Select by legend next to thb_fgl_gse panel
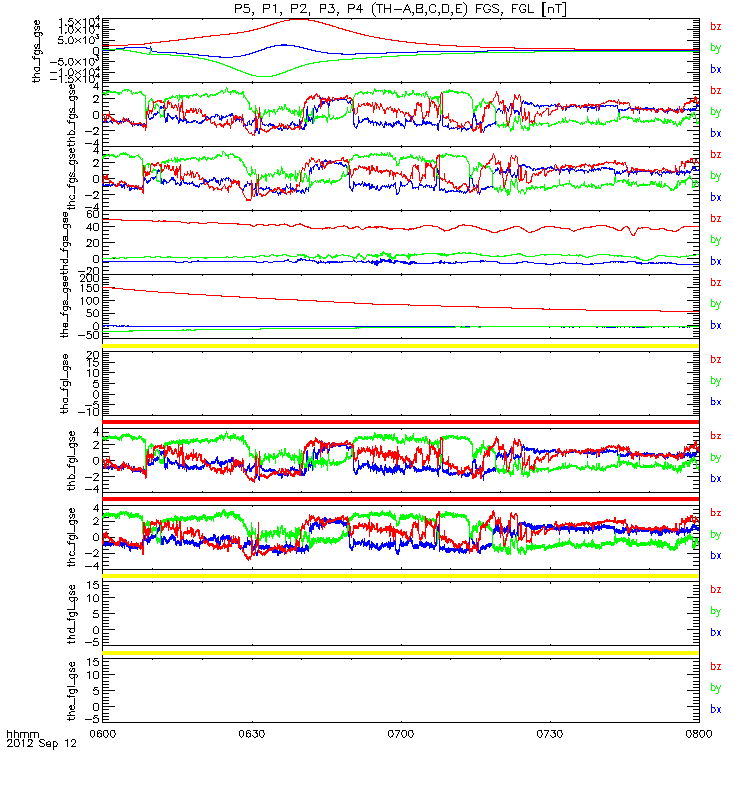The image size is (750, 800). click(716, 458)
